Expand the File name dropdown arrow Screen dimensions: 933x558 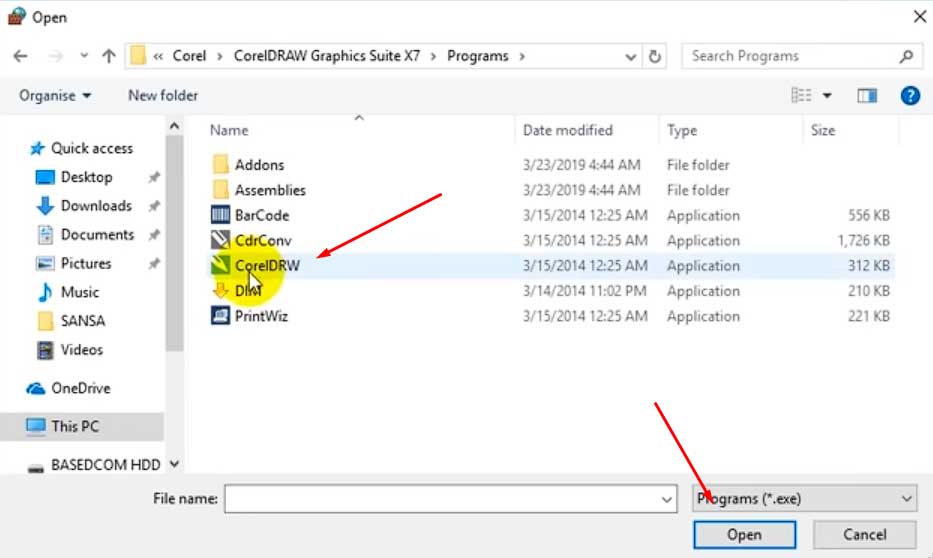click(667, 499)
